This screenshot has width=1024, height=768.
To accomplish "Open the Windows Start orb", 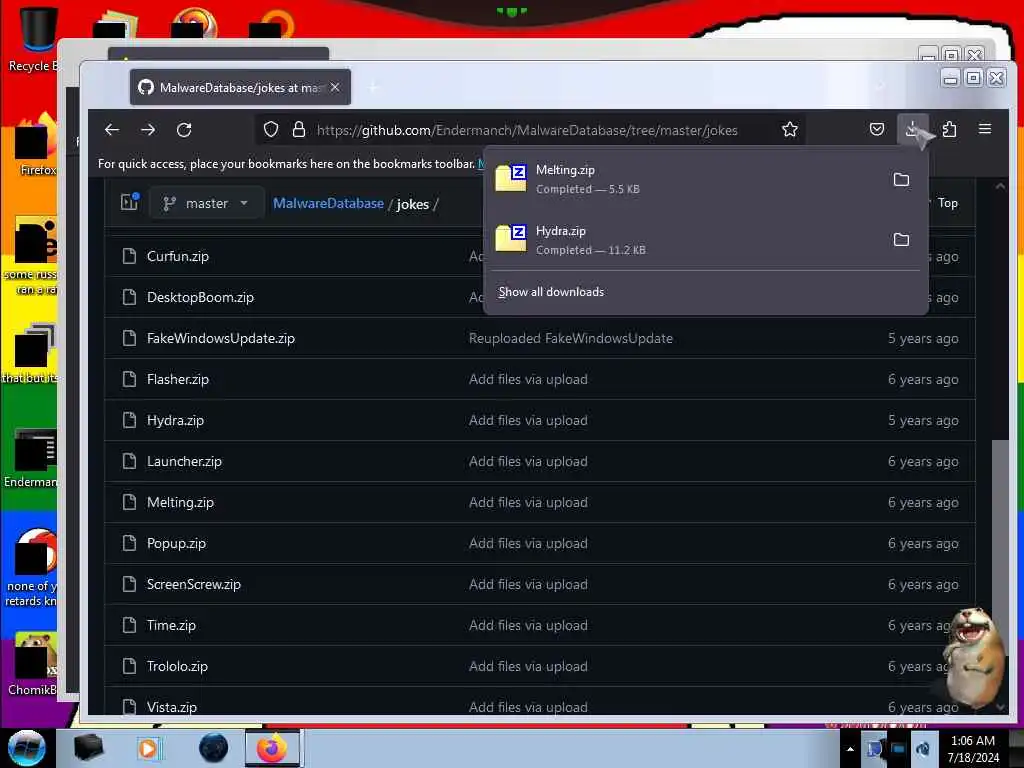I will coord(27,748).
